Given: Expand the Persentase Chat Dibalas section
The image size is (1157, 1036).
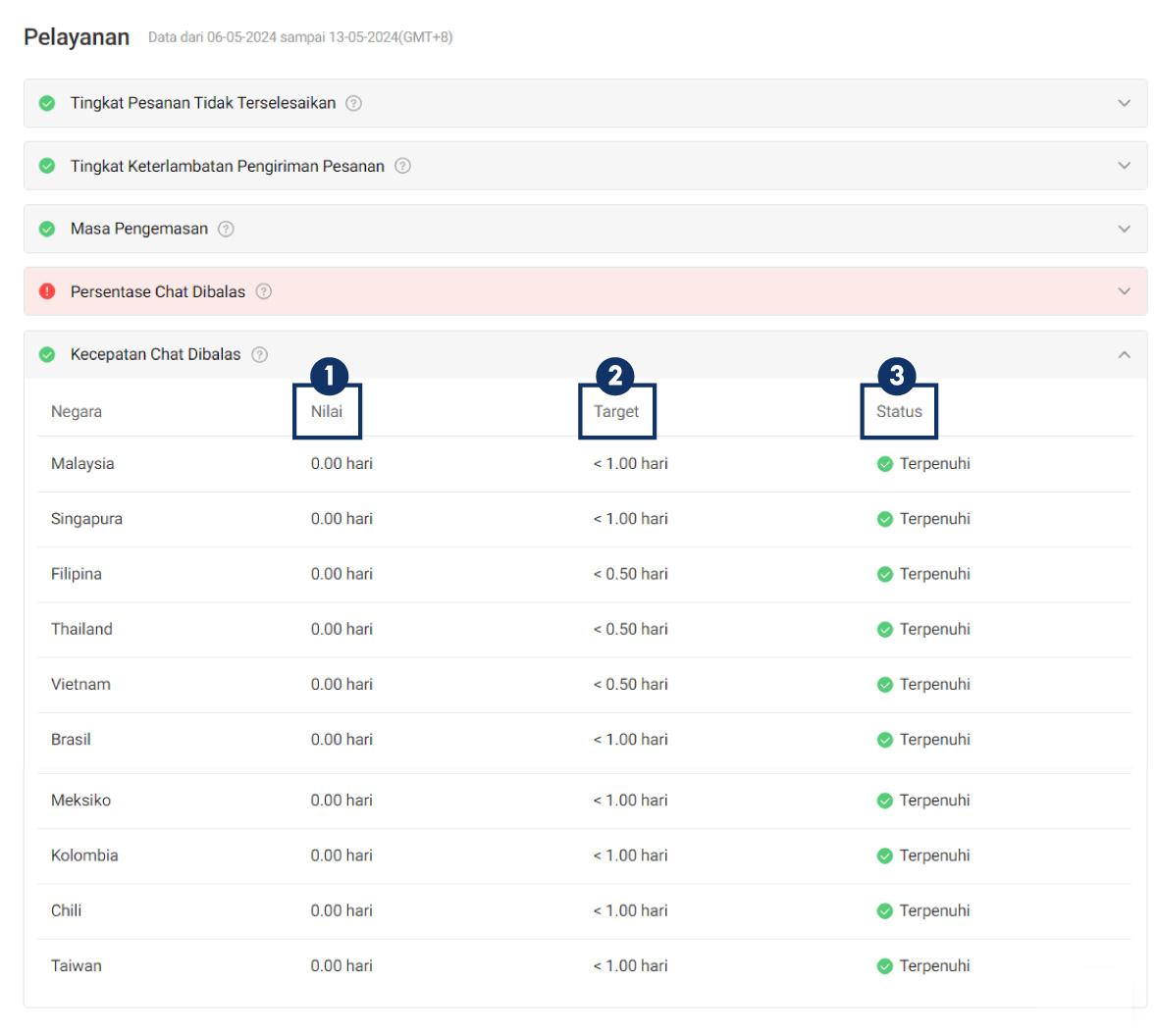Looking at the screenshot, I should (1124, 291).
